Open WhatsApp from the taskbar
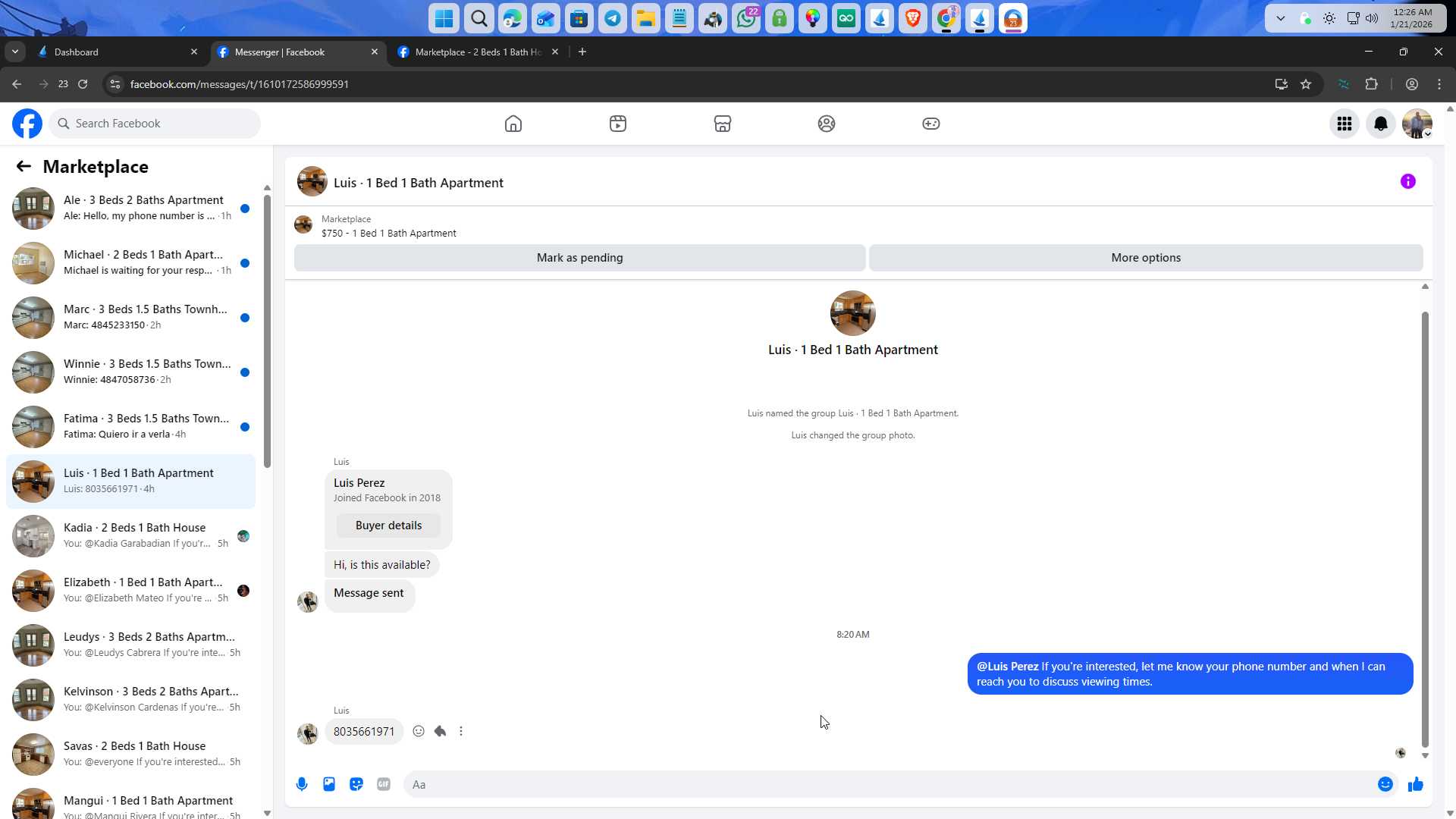The image size is (1456, 819). click(746, 18)
